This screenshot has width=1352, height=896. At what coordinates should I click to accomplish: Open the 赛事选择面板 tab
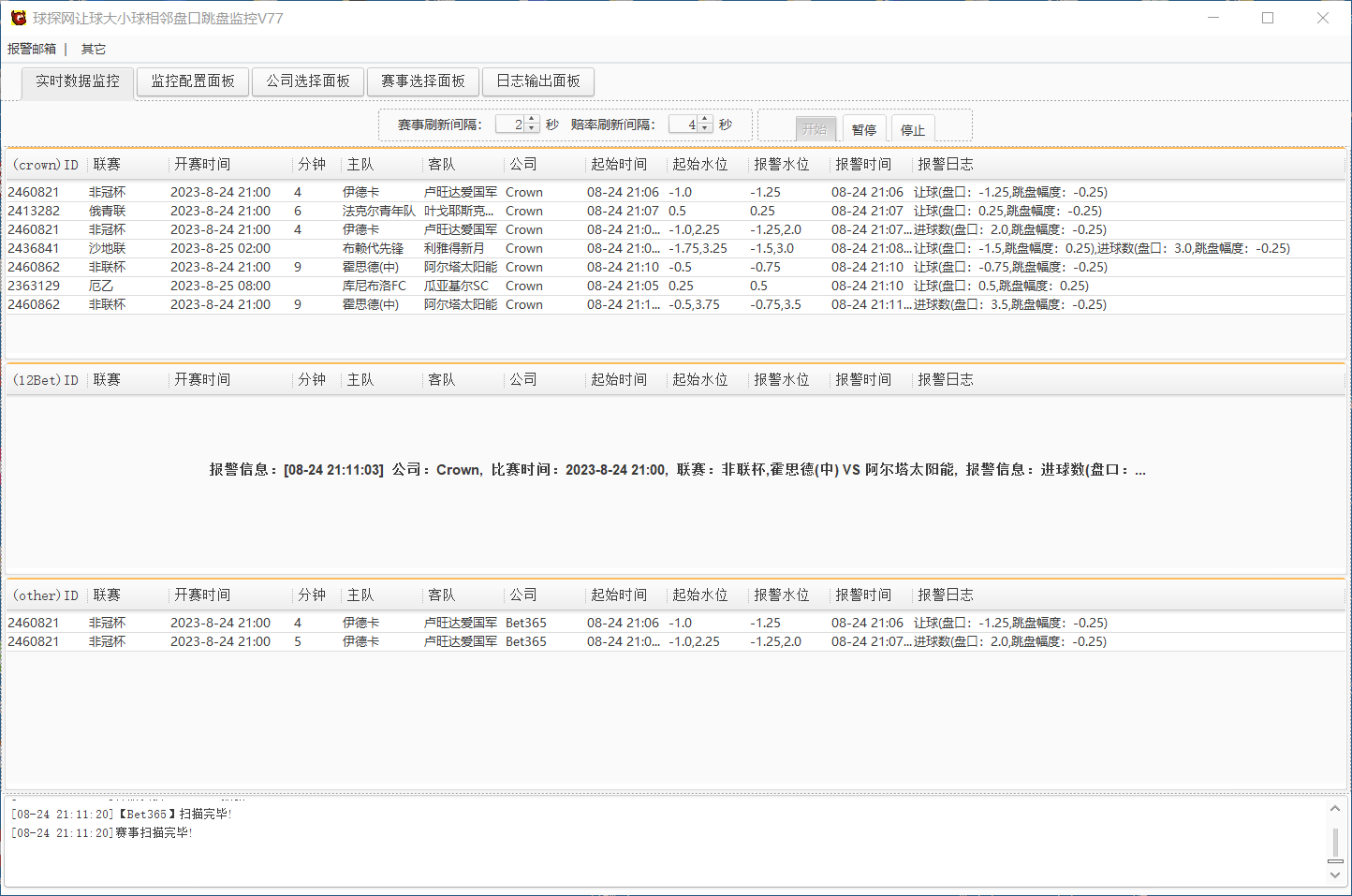point(423,81)
